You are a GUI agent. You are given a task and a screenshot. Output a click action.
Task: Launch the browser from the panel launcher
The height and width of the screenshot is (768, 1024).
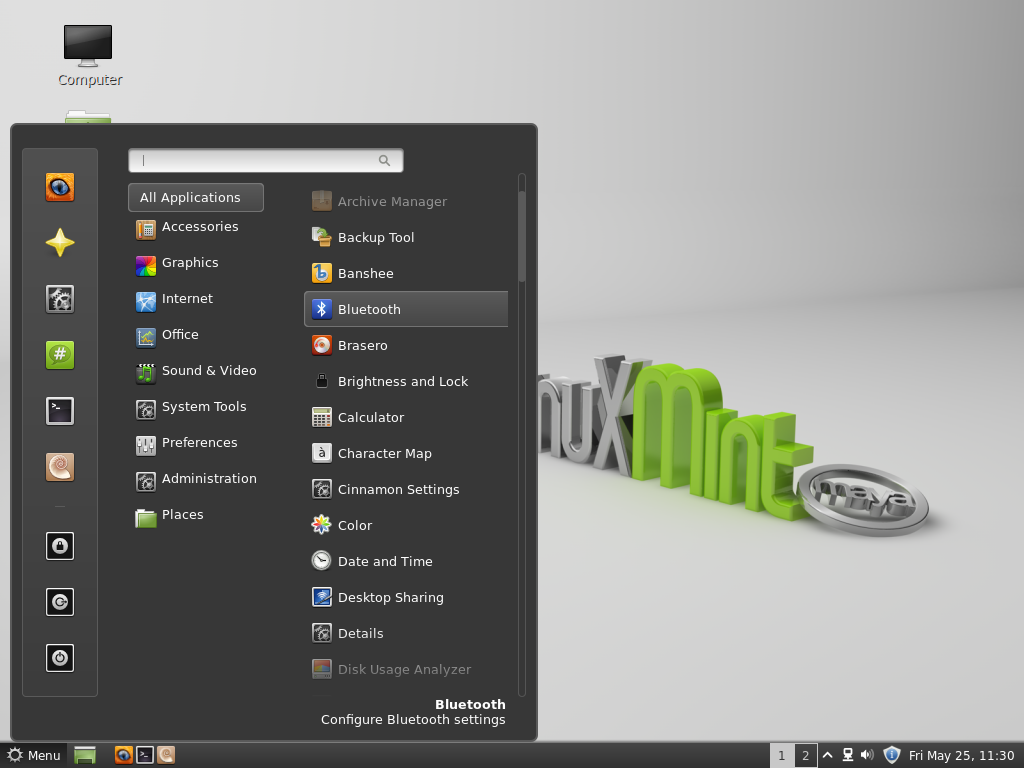(x=123, y=756)
